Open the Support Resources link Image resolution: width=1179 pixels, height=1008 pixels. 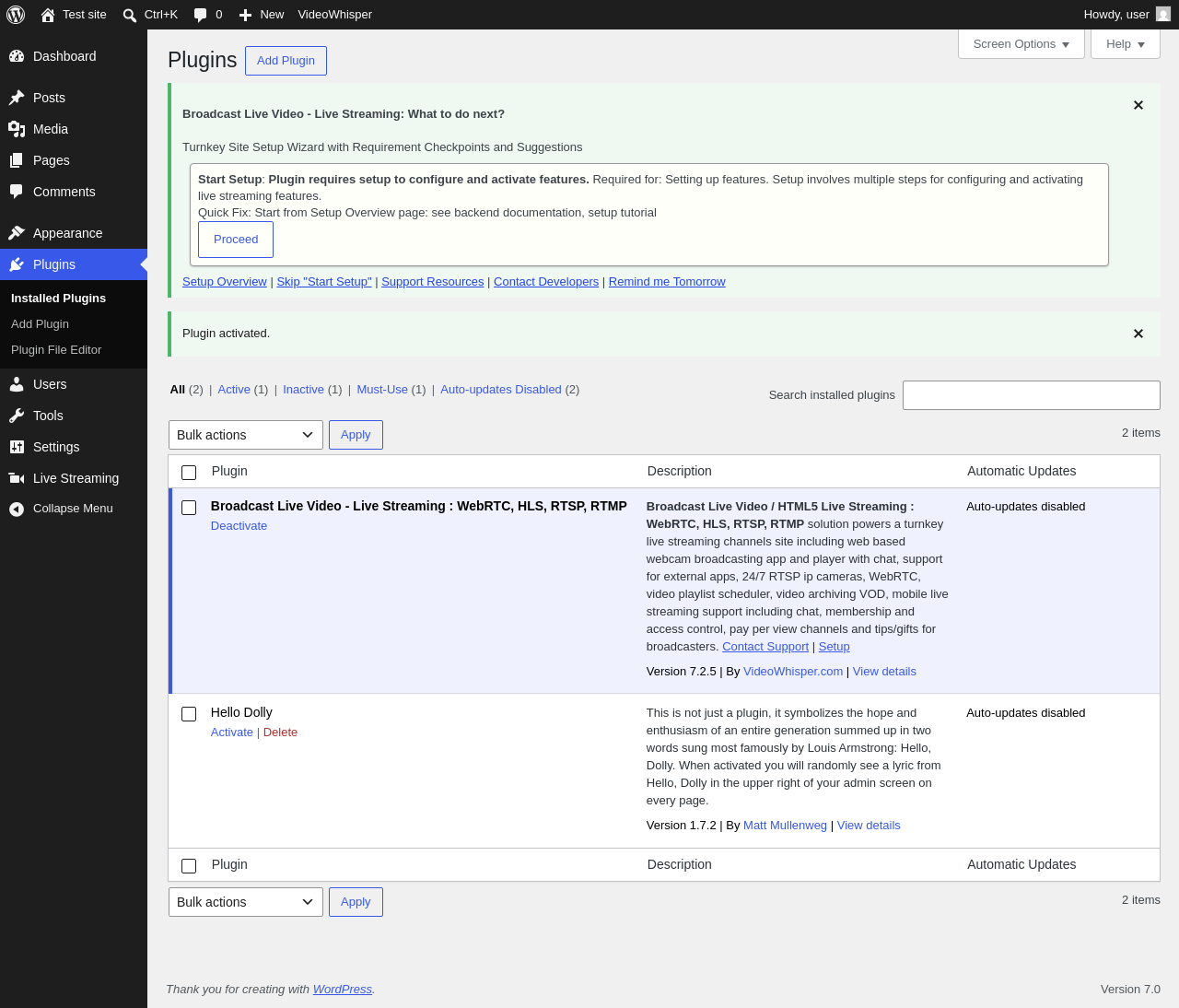pyautogui.click(x=433, y=282)
